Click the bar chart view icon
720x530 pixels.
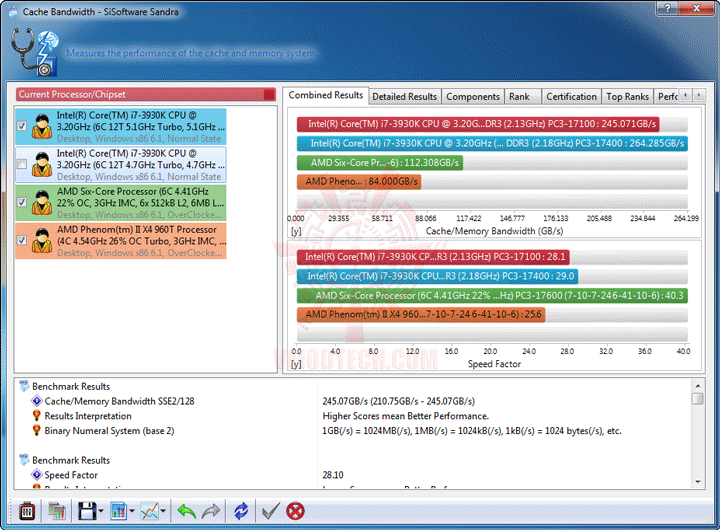pos(118,511)
